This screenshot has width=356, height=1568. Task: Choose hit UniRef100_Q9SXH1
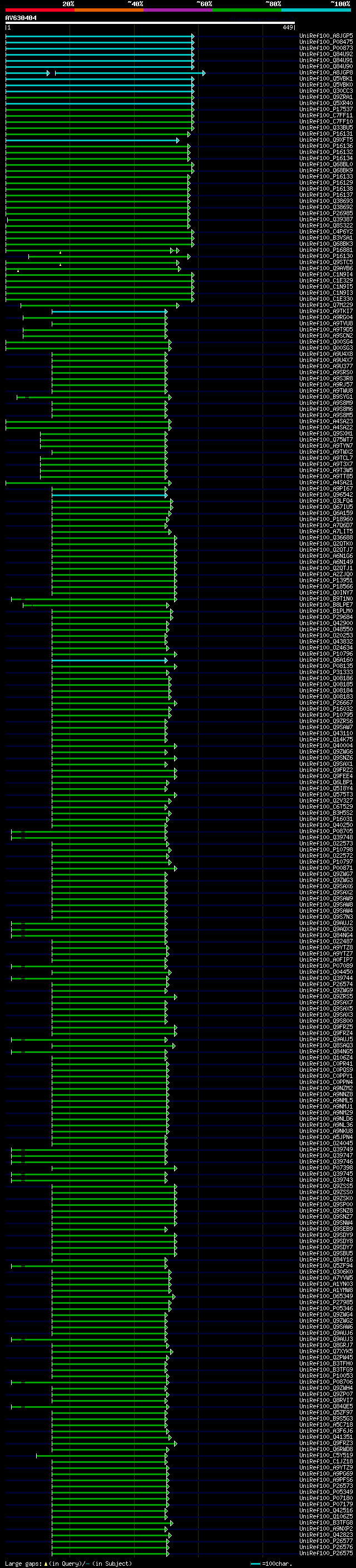326,434
